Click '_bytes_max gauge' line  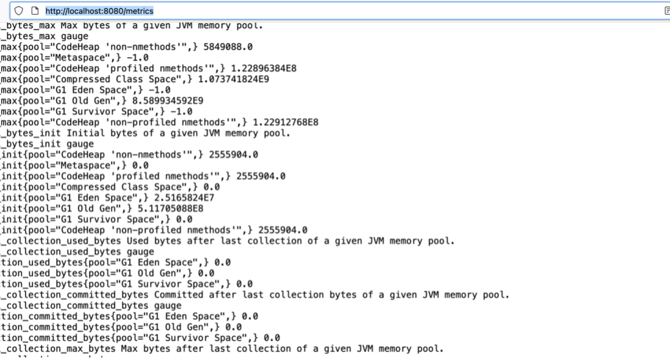44,36
